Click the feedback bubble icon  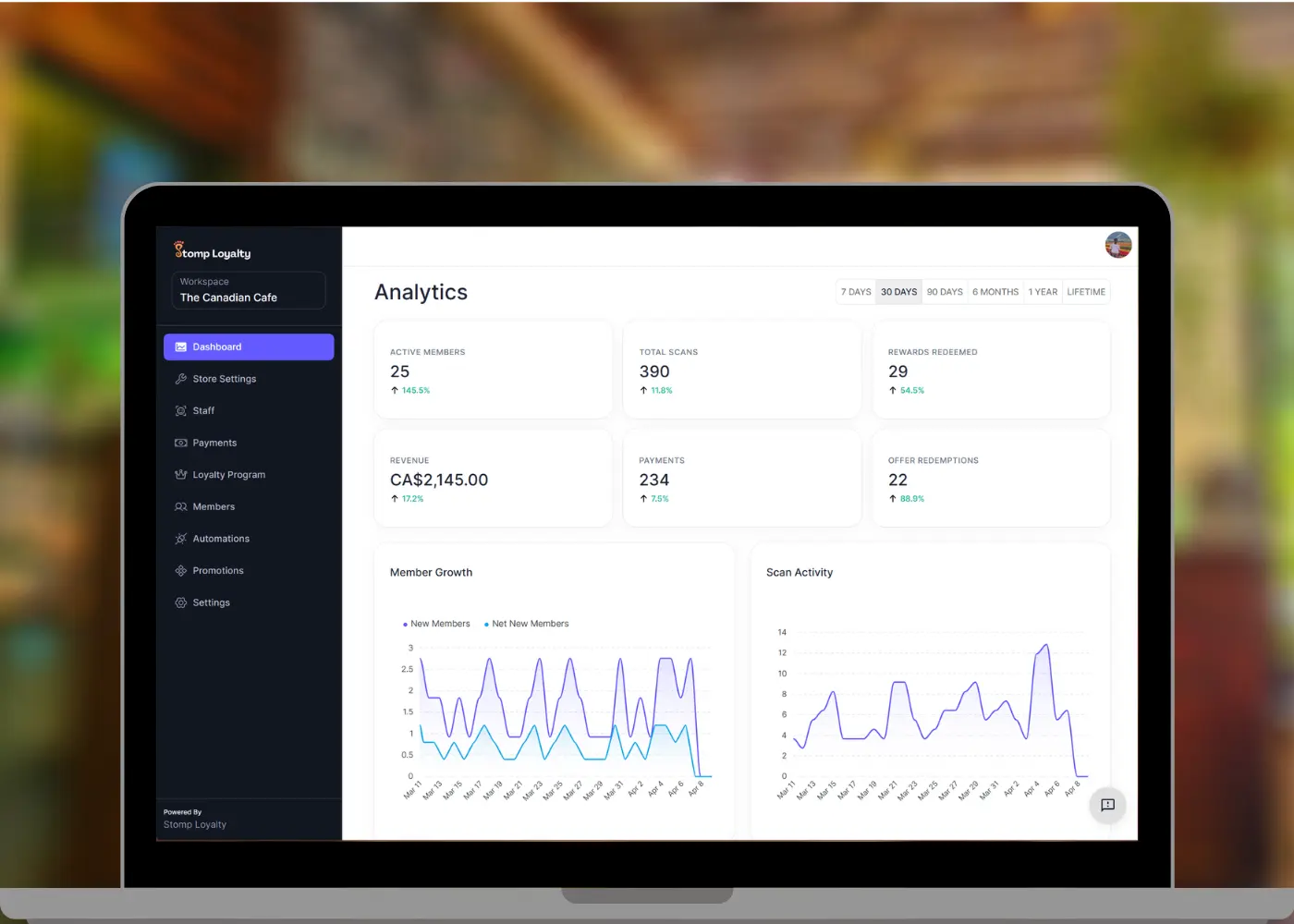tap(1106, 805)
